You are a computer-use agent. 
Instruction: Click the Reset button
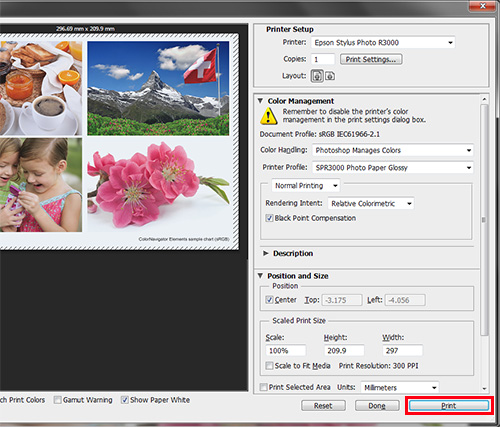[x=323, y=406]
